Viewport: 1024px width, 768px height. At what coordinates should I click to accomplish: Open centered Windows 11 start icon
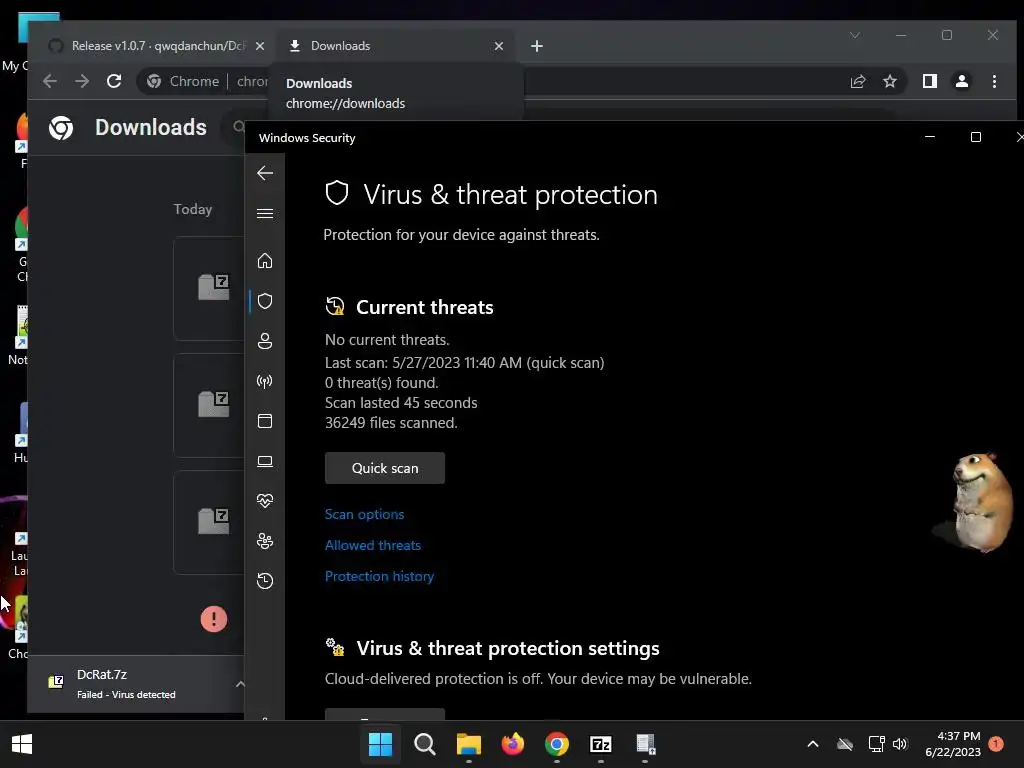[x=380, y=744]
